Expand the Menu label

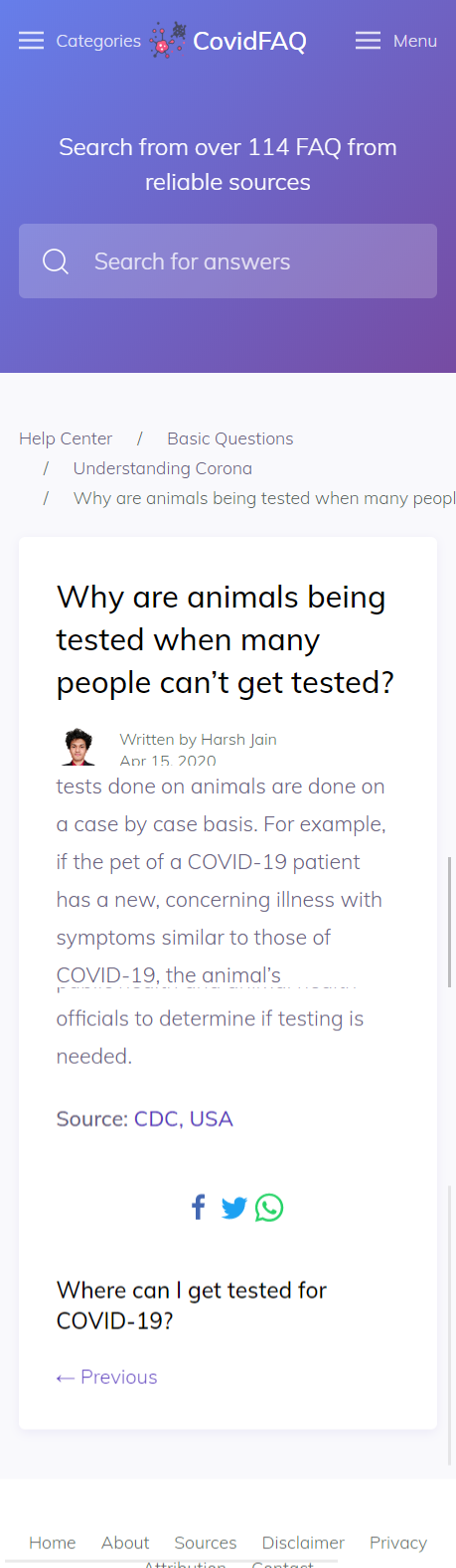(415, 41)
